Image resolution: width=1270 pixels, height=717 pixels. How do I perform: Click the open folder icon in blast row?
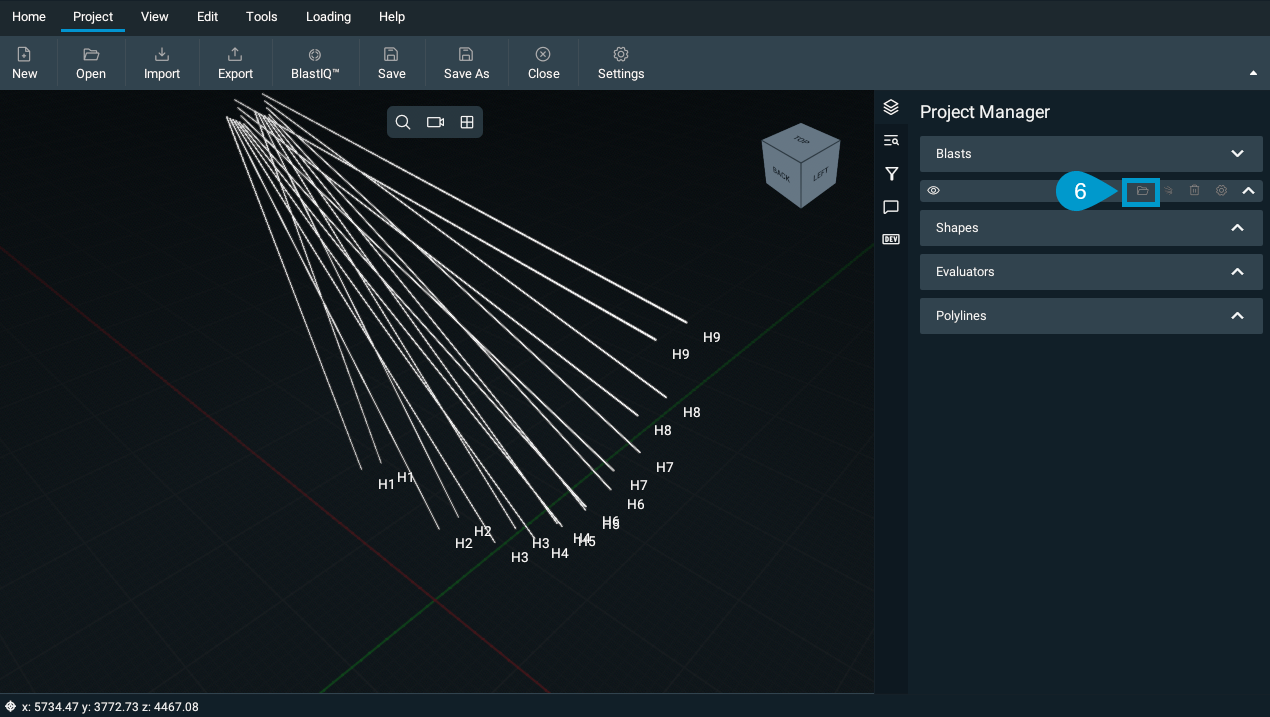pos(1142,190)
